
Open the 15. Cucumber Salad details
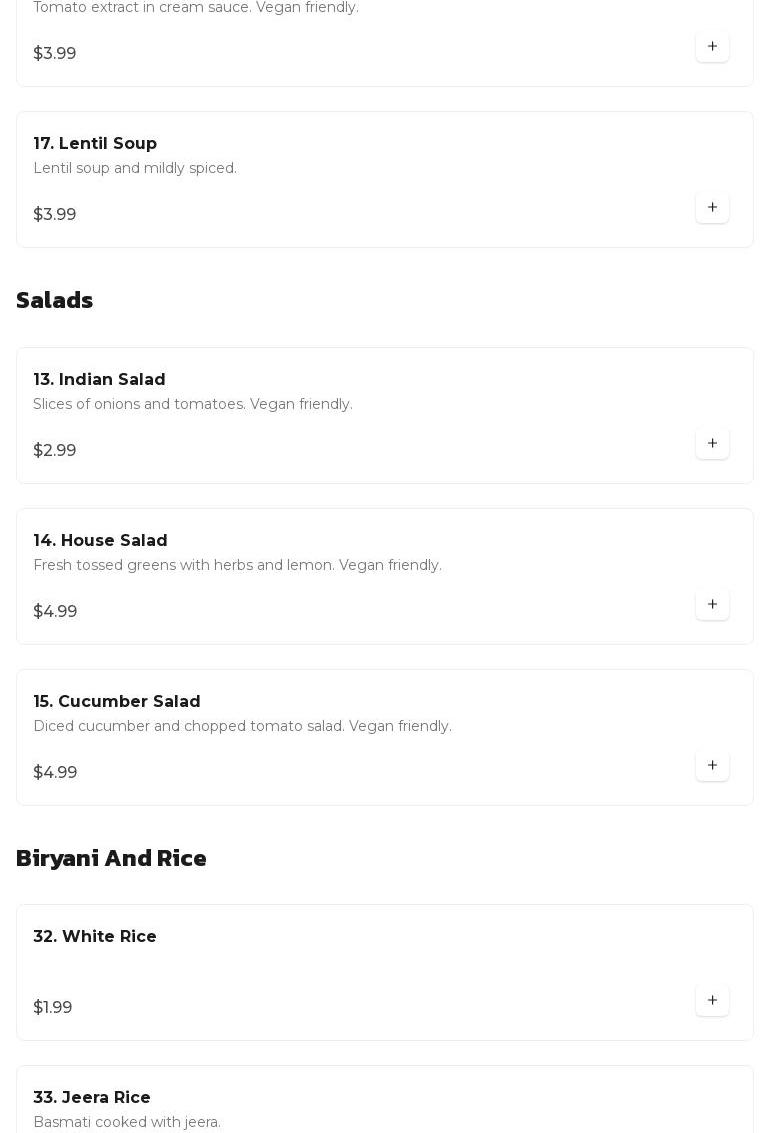(x=117, y=702)
